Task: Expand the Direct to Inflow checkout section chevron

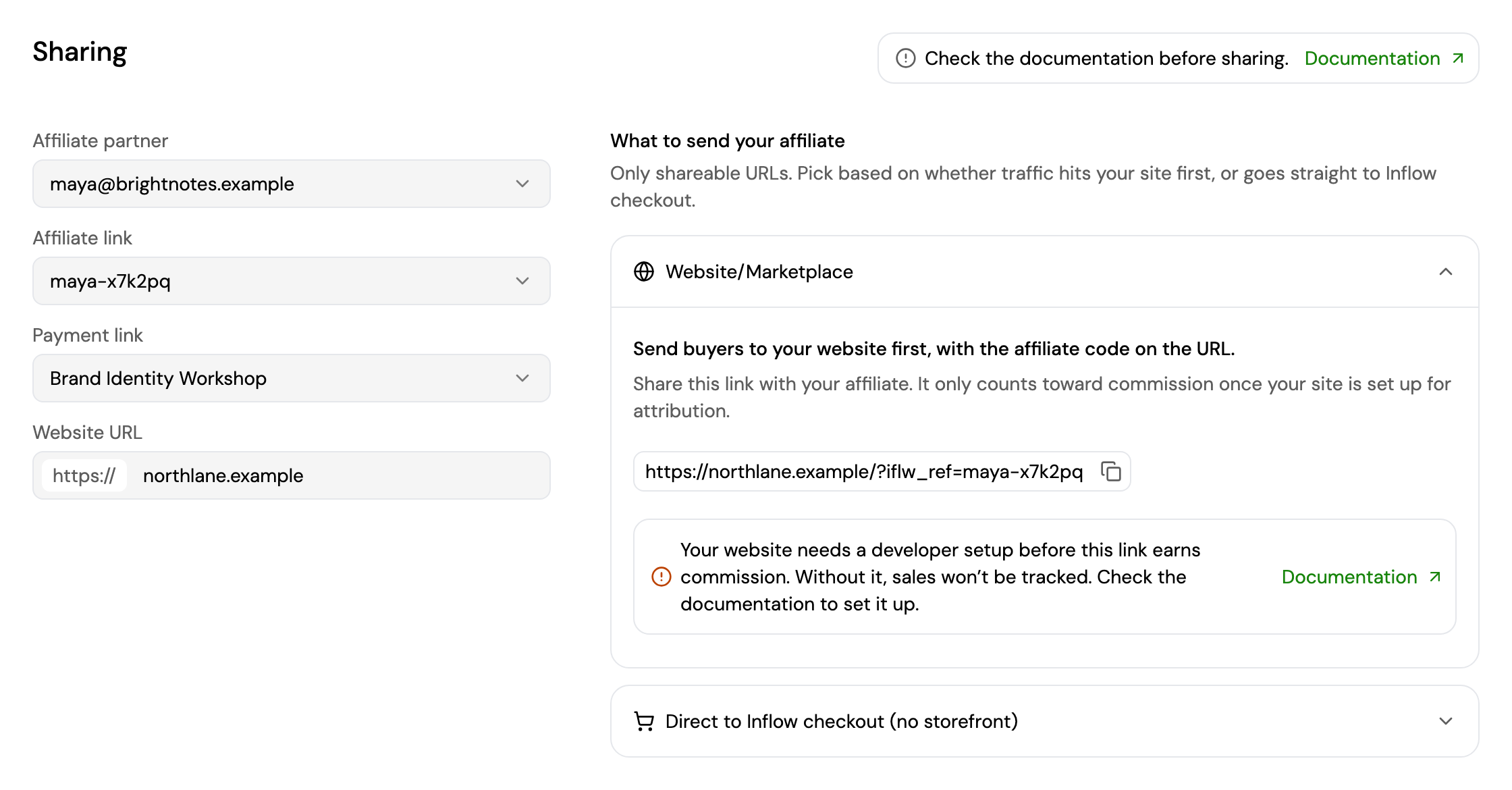Action: coord(1445,721)
